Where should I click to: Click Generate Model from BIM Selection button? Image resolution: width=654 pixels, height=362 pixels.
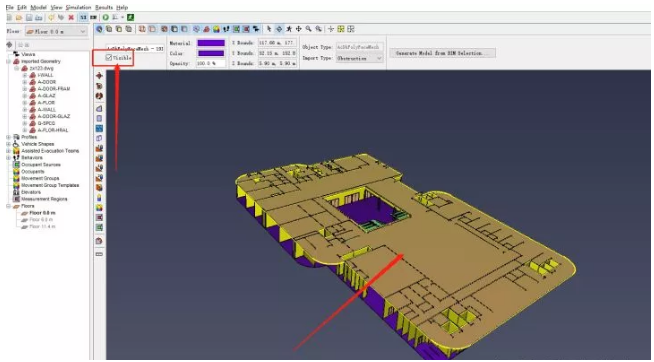pyautogui.click(x=443, y=53)
